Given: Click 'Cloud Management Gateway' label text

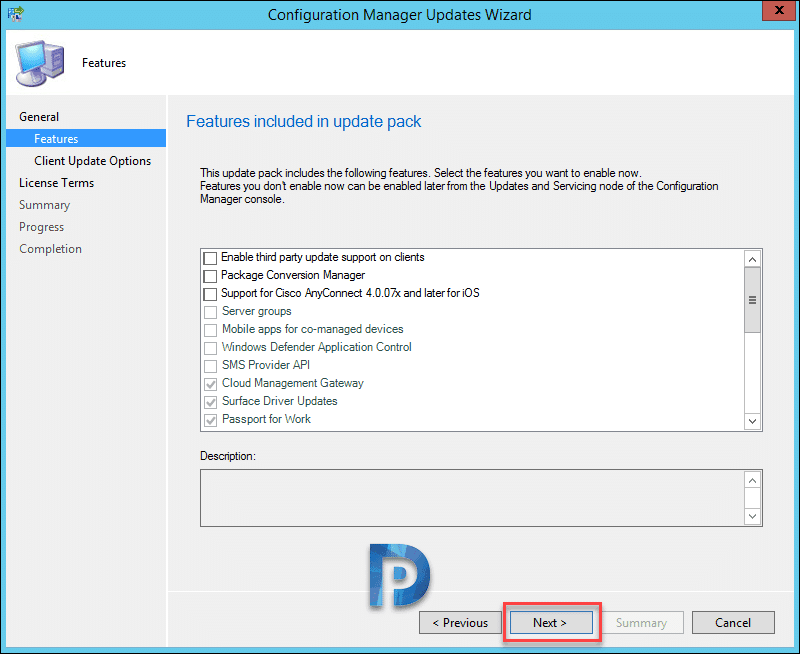Looking at the screenshot, I should pos(293,383).
